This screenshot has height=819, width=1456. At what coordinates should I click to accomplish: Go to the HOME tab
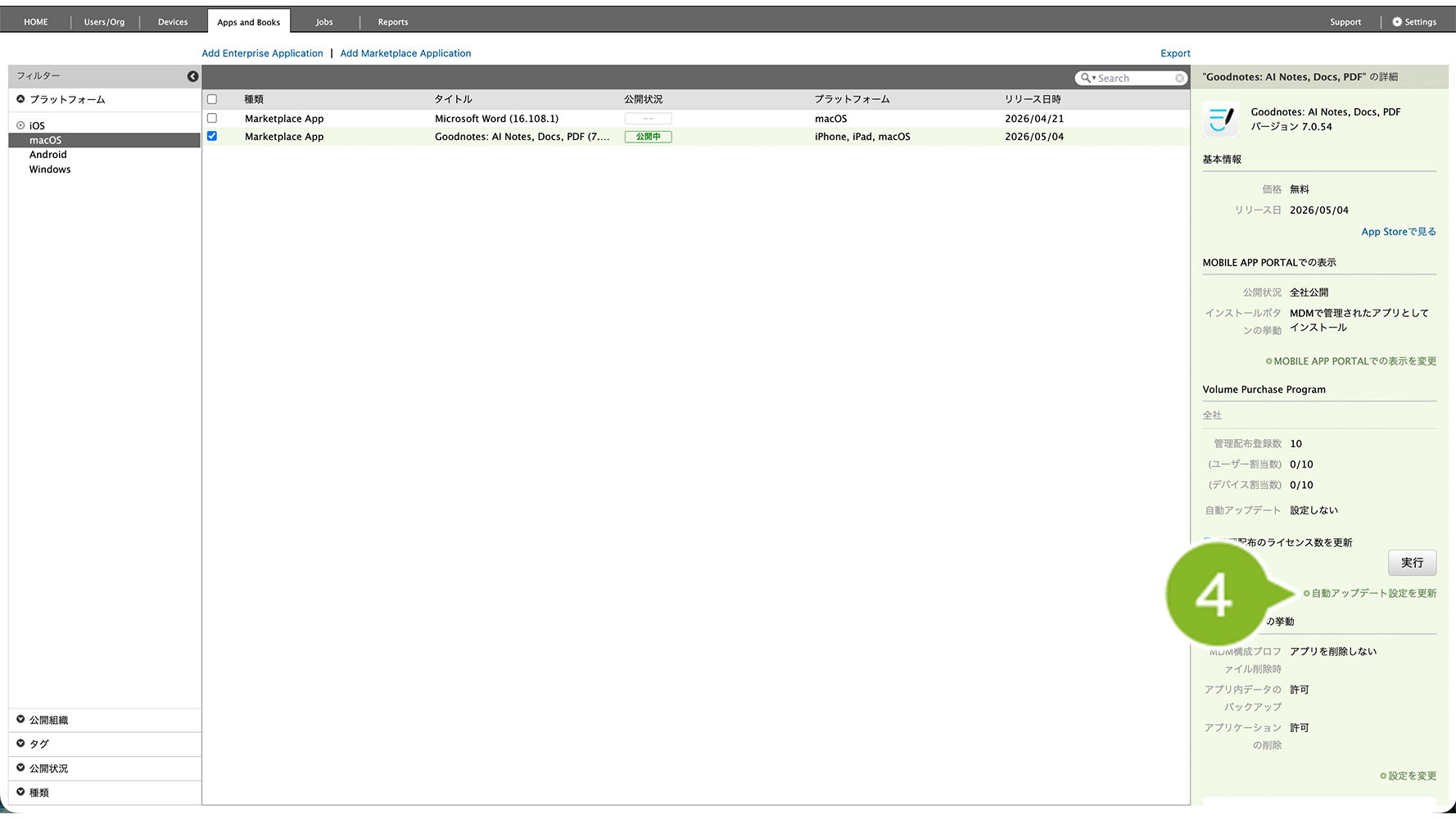click(x=36, y=22)
